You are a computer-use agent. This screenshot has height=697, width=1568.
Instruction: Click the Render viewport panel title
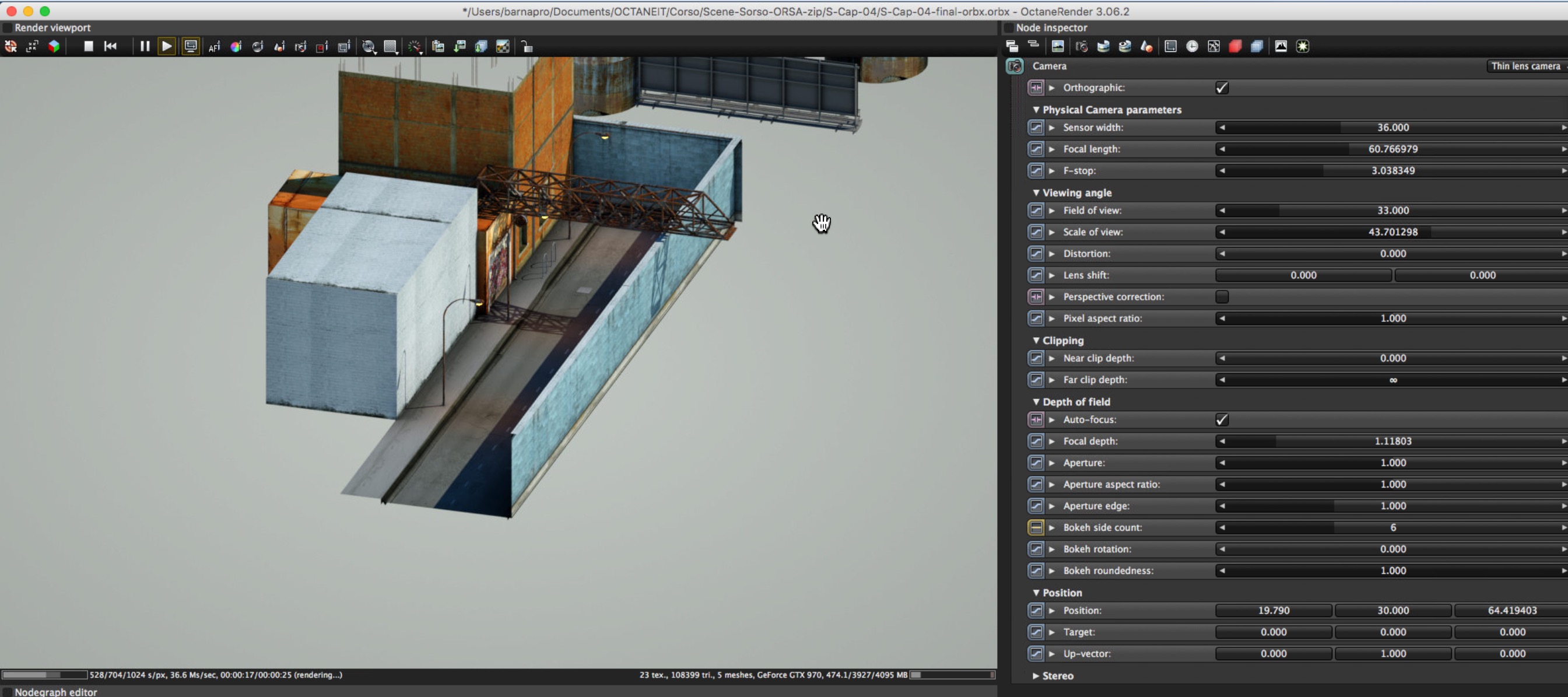pos(52,27)
